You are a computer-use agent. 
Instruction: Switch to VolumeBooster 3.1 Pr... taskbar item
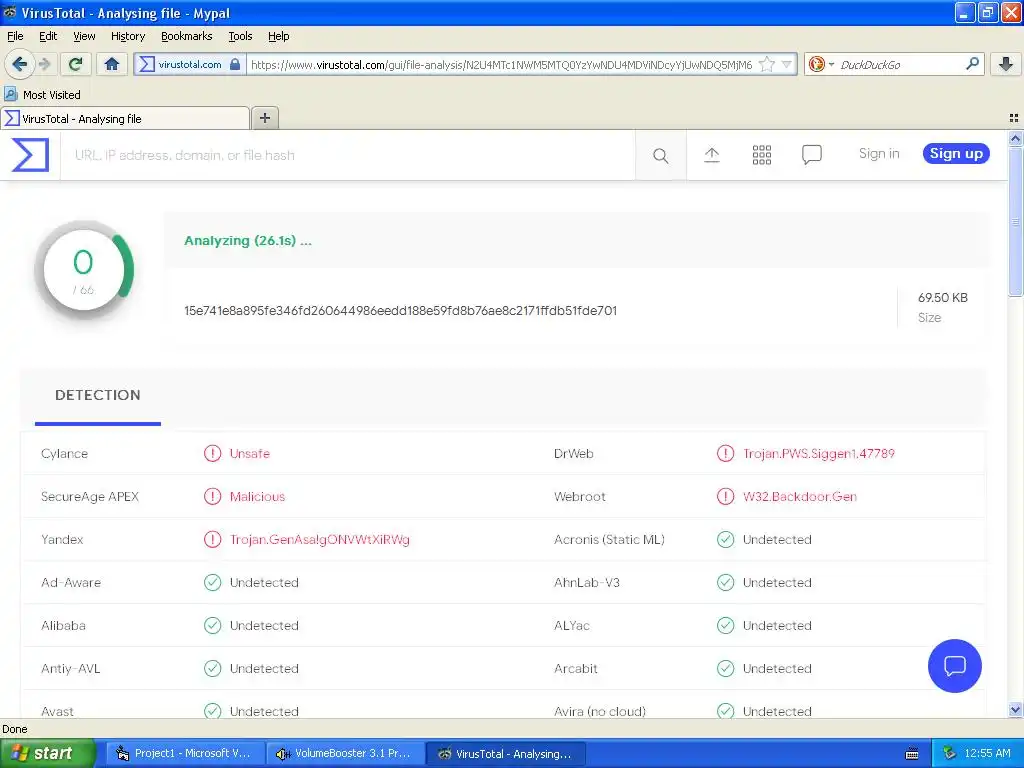coord(345,753)
